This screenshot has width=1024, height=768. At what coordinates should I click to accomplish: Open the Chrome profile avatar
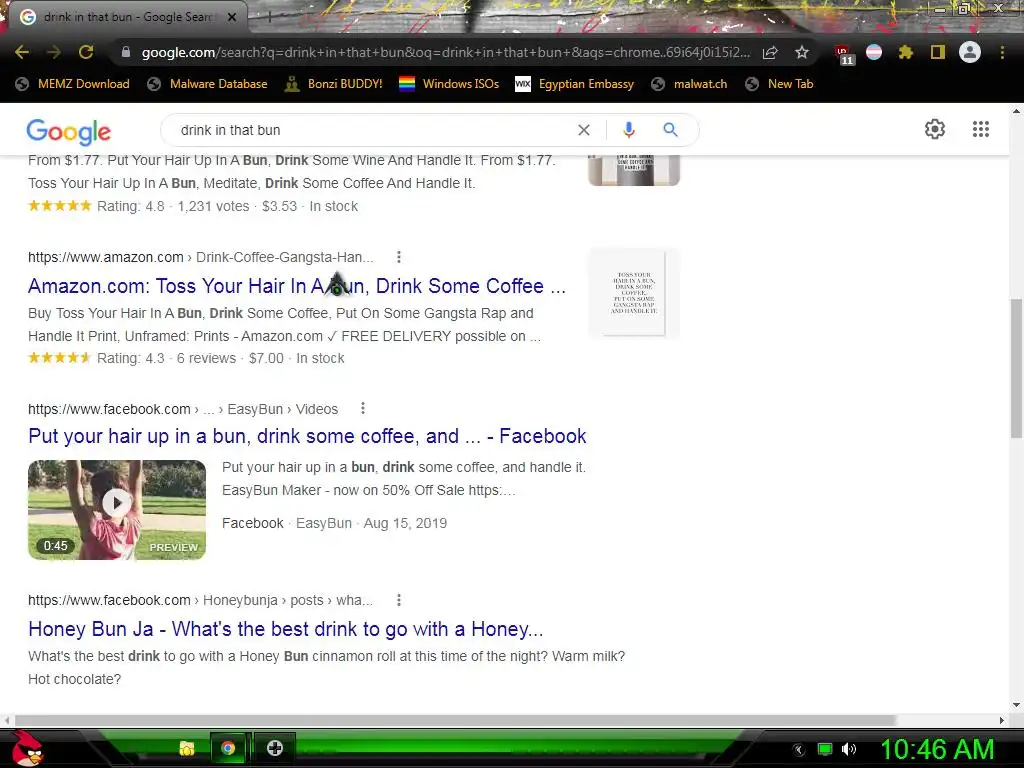(970, 52)
